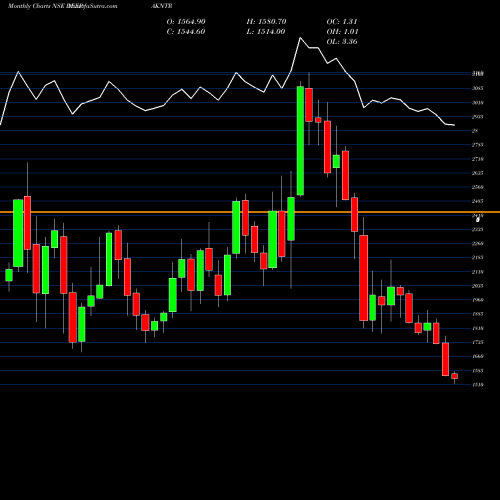Image resolution: width=500 pixels, height=500 pixels.
Task: Click the 1735 price axis label
Action: point(478,342)
